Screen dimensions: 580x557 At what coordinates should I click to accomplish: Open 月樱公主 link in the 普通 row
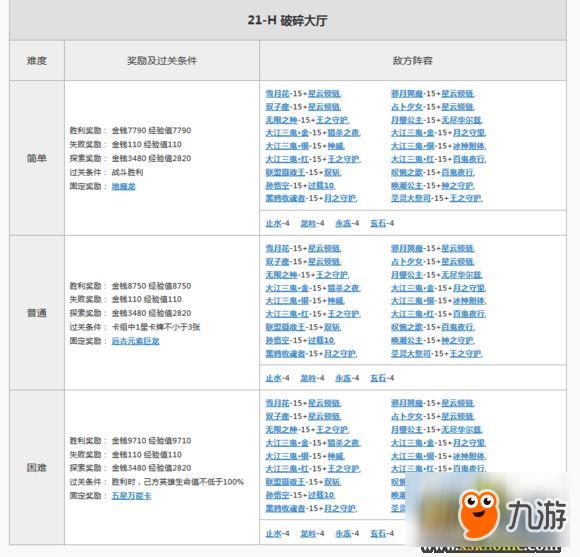coord(407,275)
